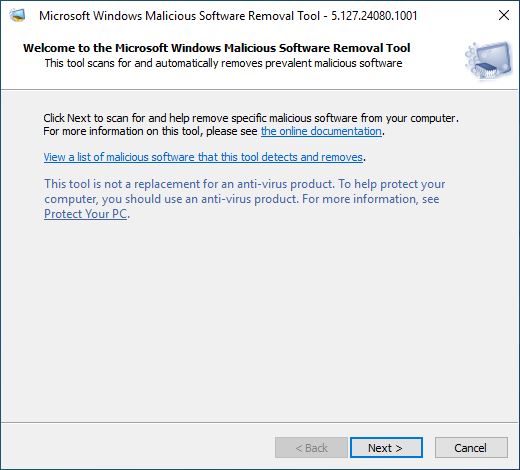Close the Malicious Software Removal Tool window
520x470 pixels.
click(x=504, y=15)
